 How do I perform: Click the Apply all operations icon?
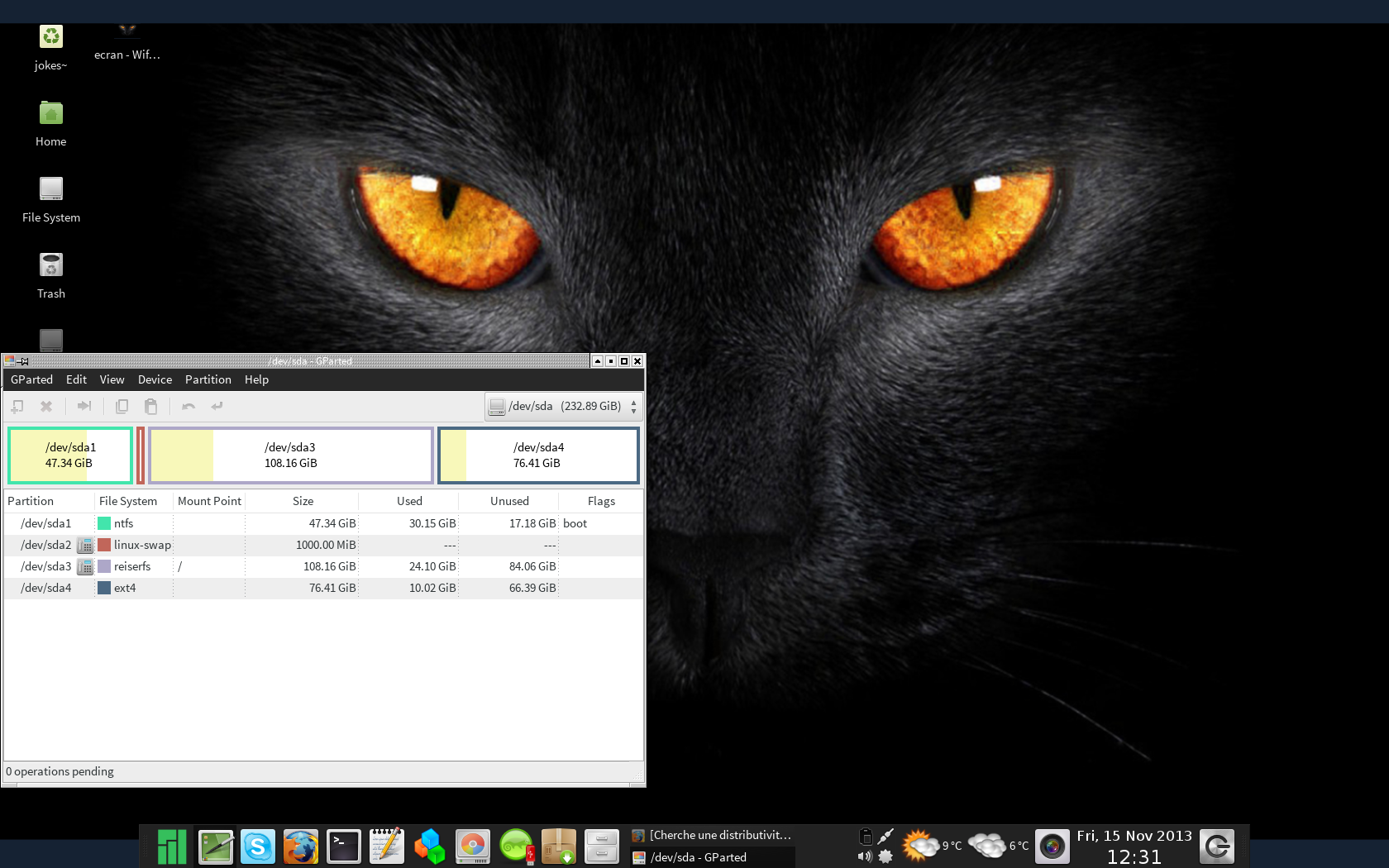tap(217, 406)
